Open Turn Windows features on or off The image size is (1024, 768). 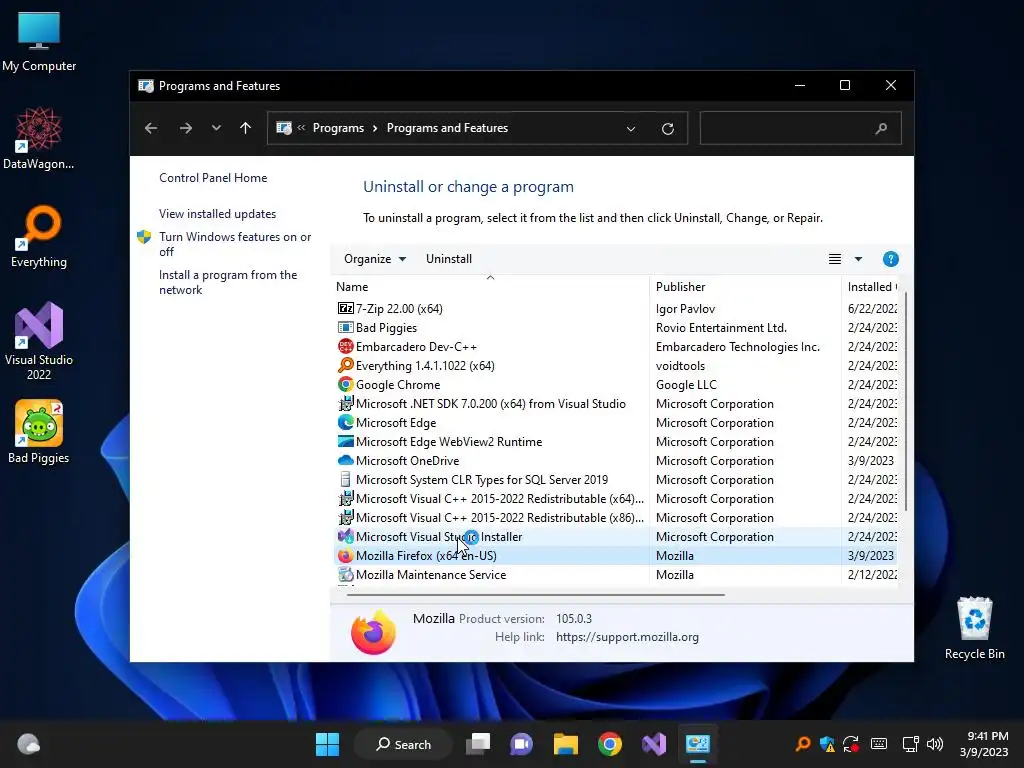click(x=235, y=244)
